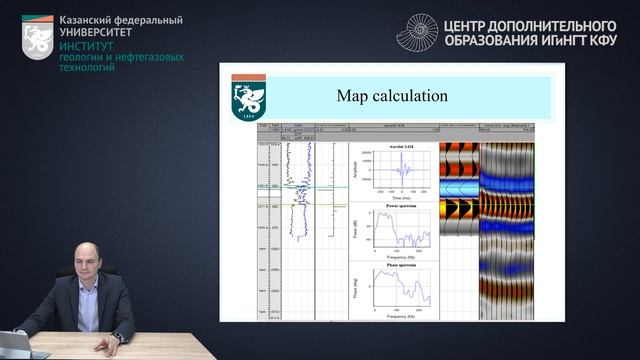Click the dragon emblem on the slide header

click(x=249, y=98)
